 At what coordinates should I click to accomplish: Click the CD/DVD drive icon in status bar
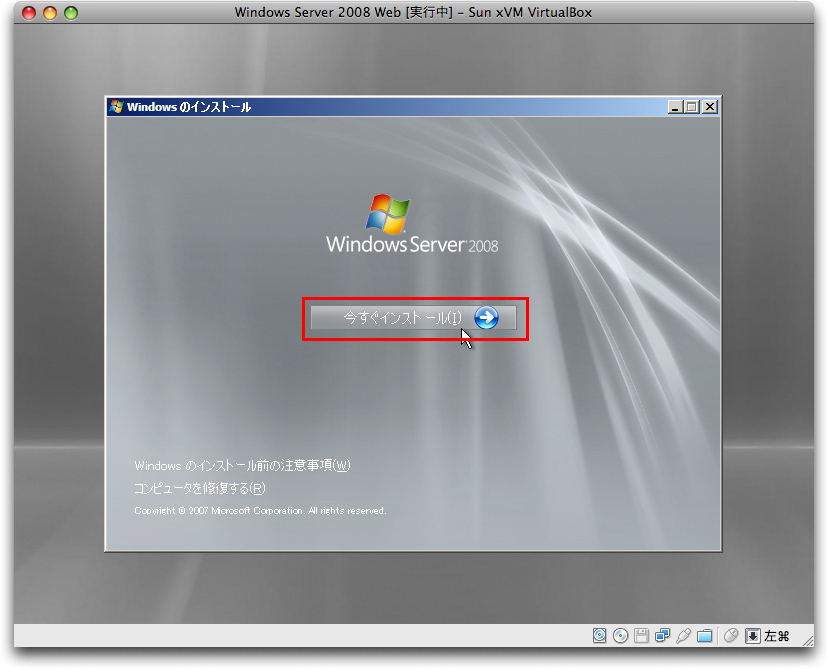(620, 636)
